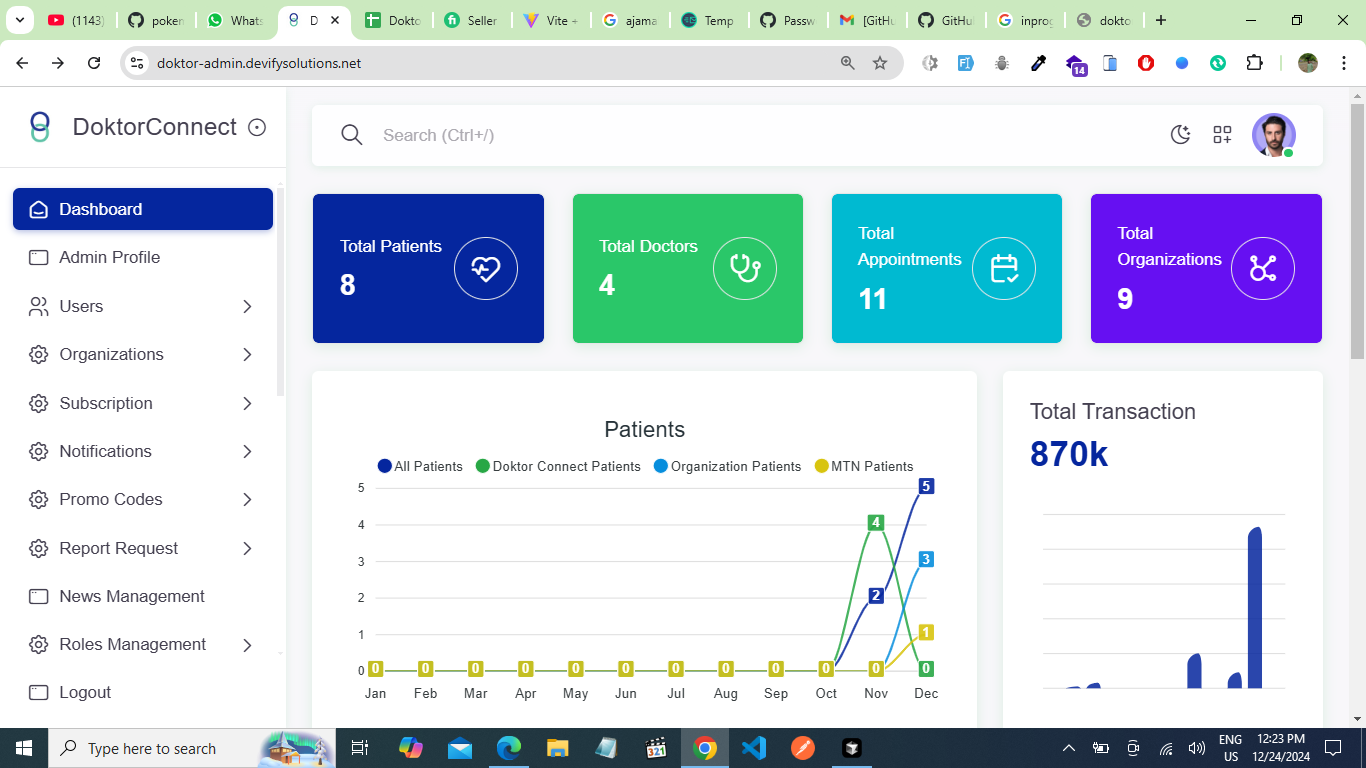Expand the Users submenu chevron
Image resolution: width=1366 pixels, height=768 pixels.
pyautogui.click(x=247, y=306)
